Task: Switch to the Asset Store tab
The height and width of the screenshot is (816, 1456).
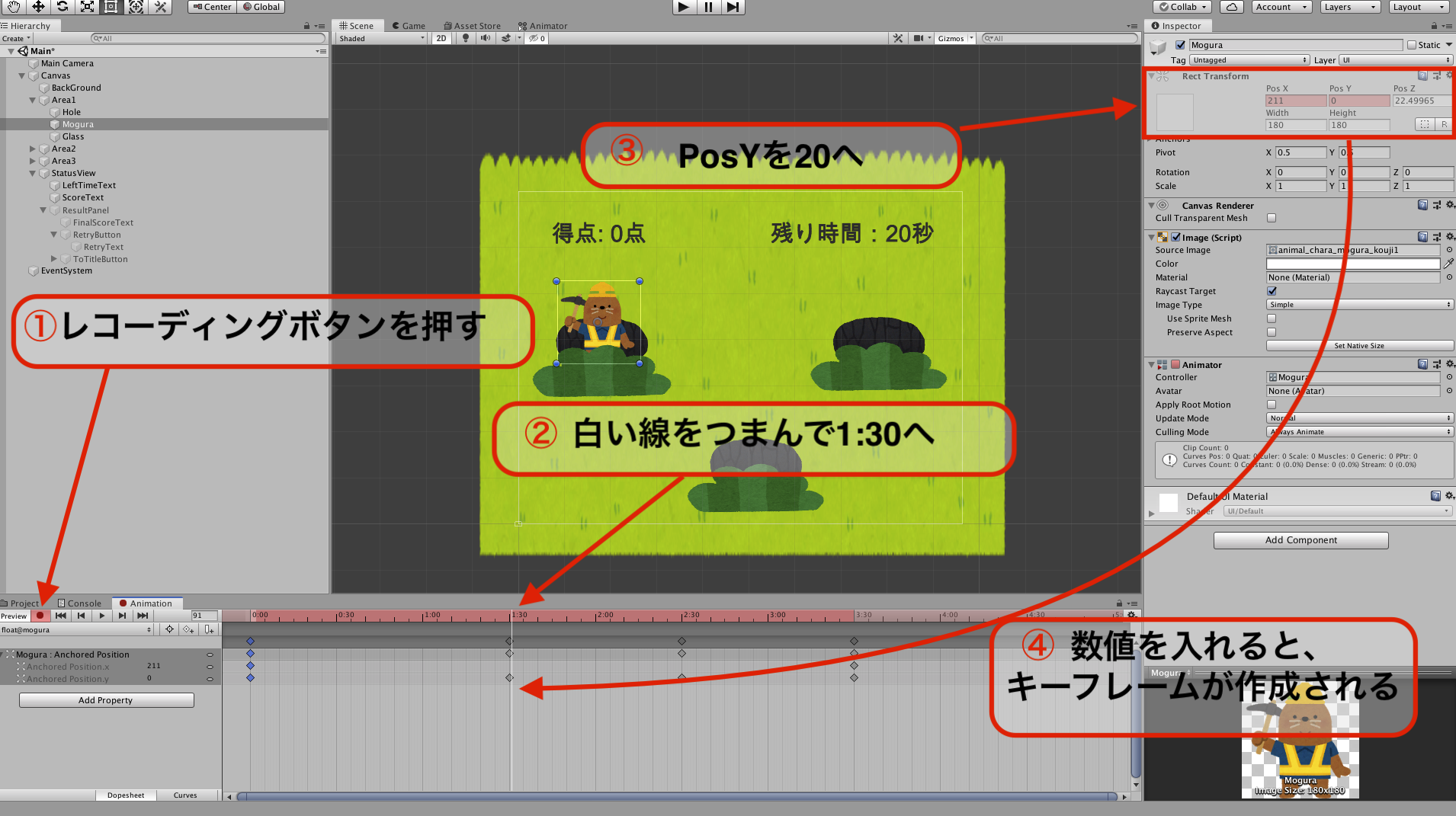Action: (473, 26)
